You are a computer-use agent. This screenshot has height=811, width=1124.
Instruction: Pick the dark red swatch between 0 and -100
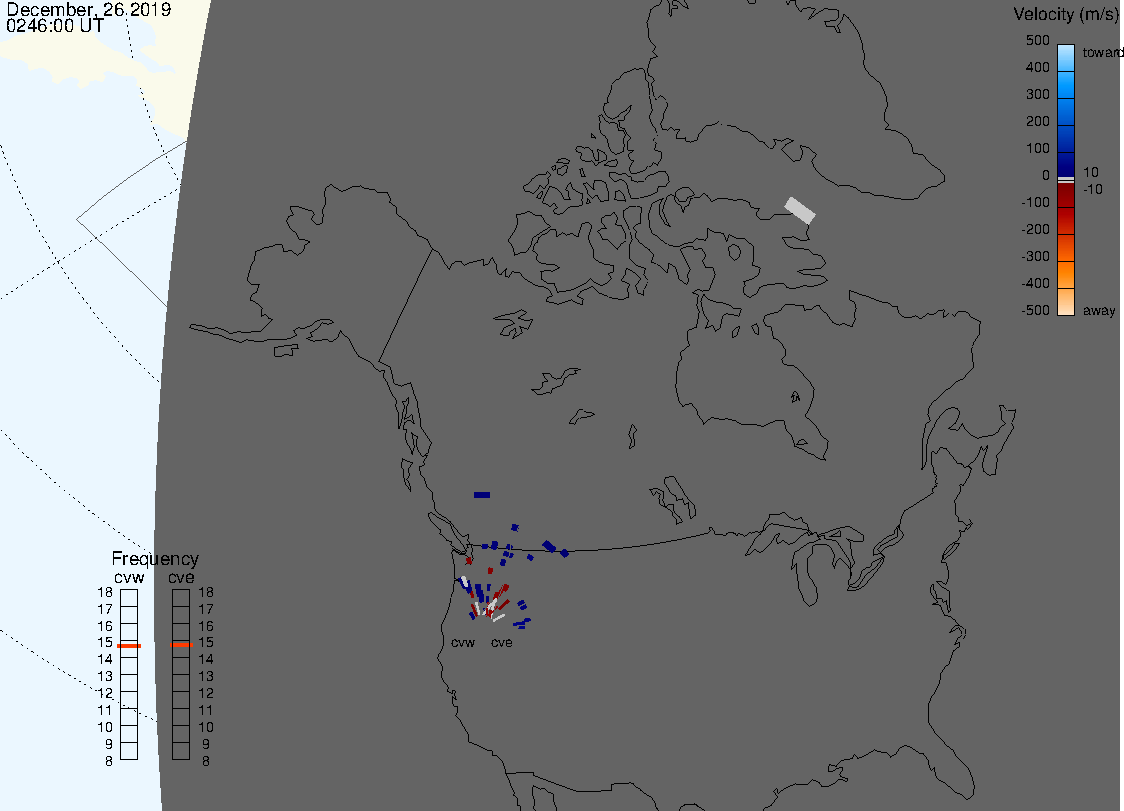(1066, 195)
